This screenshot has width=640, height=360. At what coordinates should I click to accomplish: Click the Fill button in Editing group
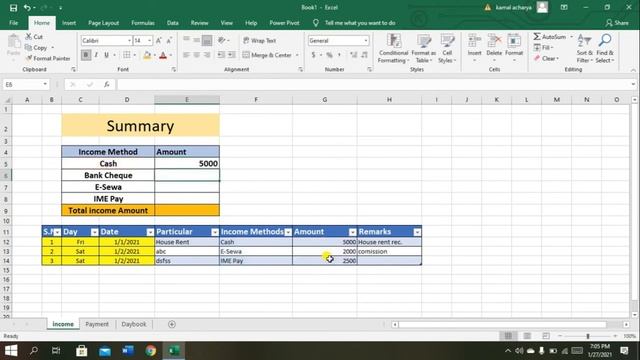pos(543,48)
